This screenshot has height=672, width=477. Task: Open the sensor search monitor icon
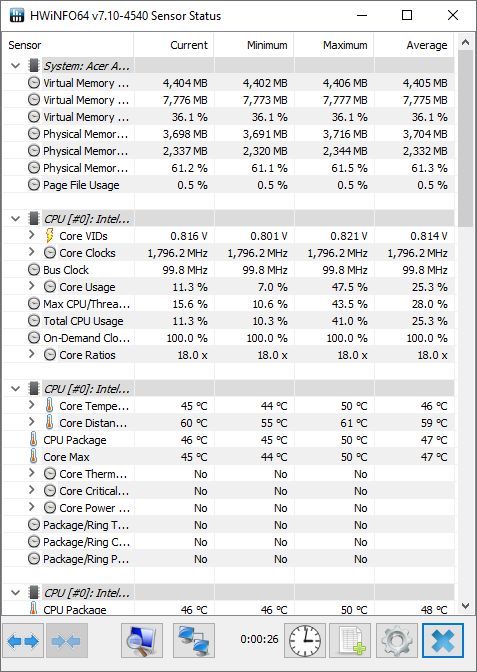142,641
